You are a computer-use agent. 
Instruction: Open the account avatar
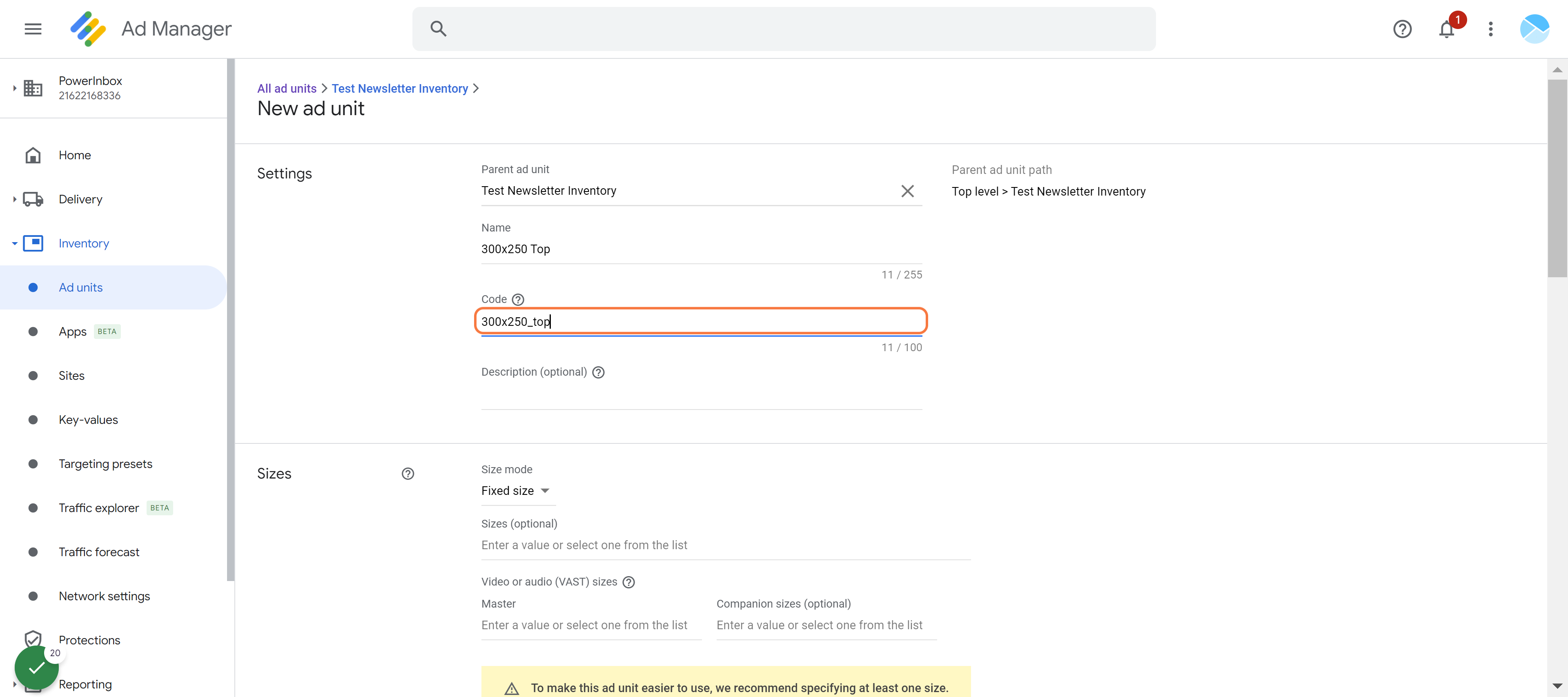pyautogui.click(x=1534, y=29)
